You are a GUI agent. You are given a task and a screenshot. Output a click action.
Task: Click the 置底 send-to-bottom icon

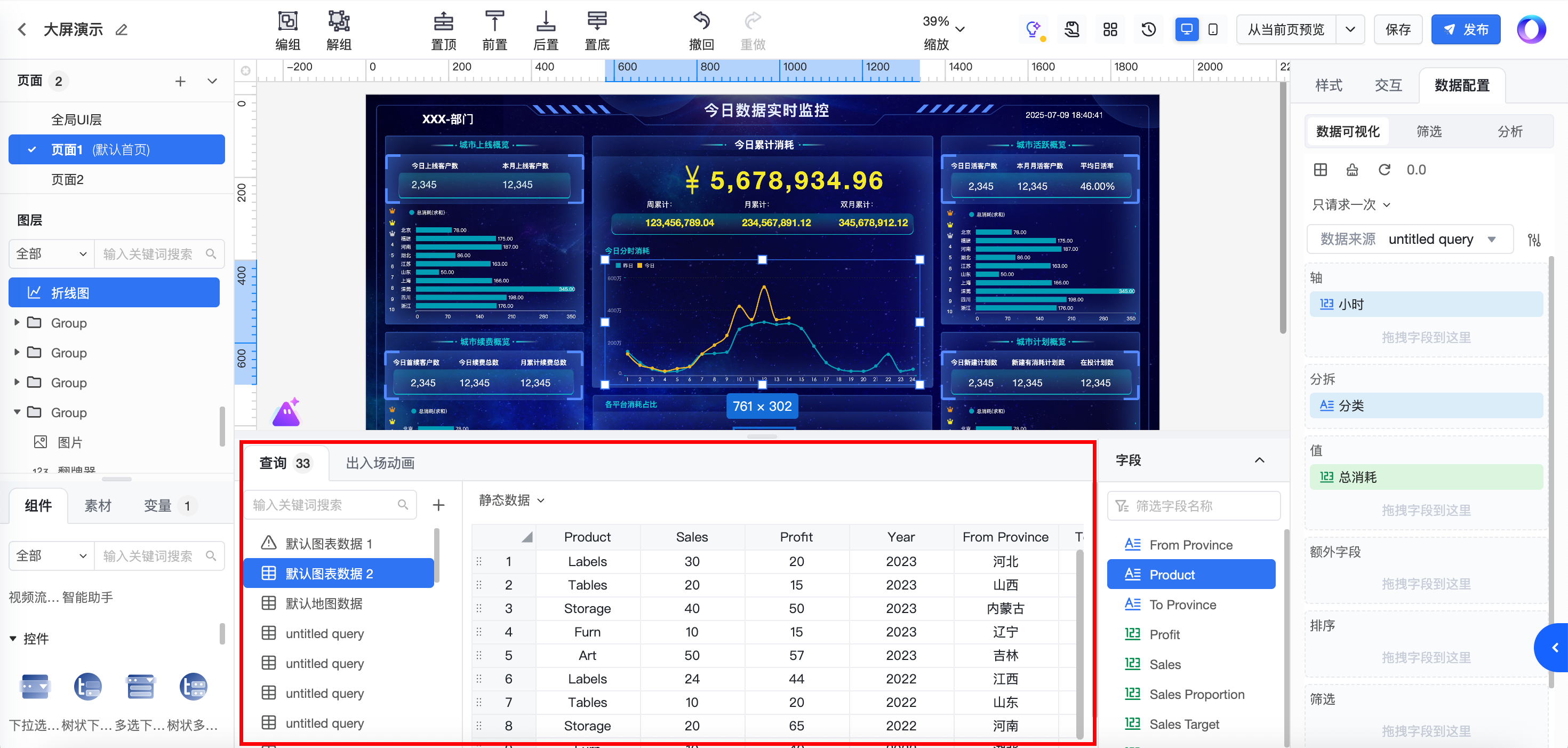point(596,21)
